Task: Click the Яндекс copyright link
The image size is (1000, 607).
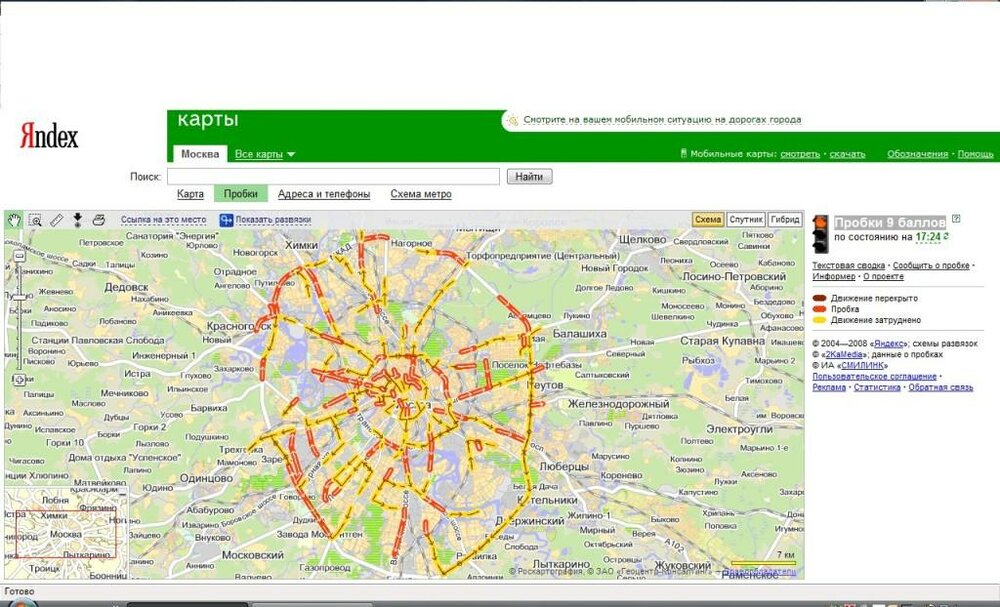Action: [888, 343]
